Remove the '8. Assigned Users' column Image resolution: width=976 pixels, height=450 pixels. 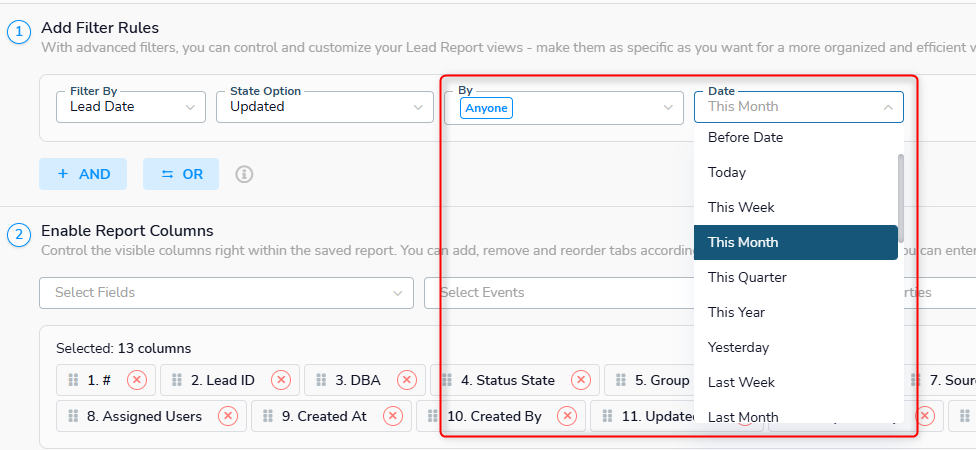(228, 416)
